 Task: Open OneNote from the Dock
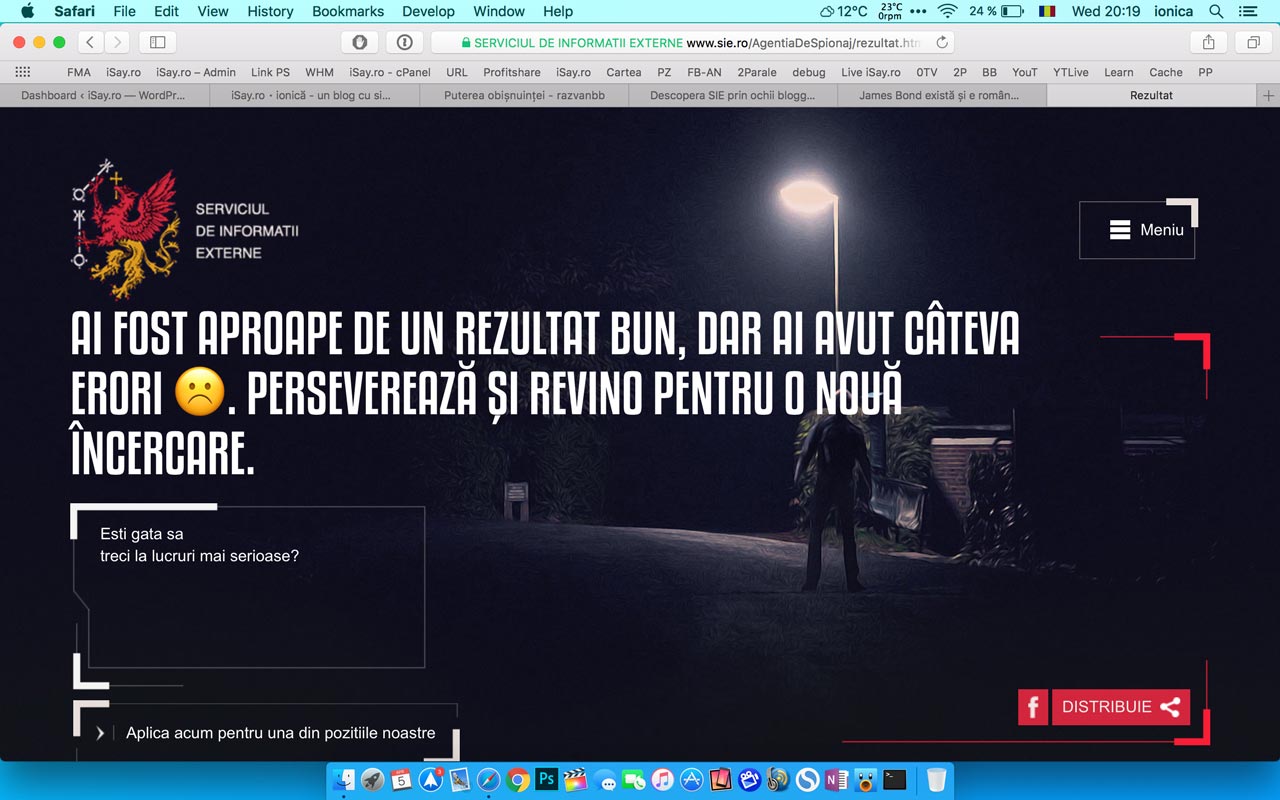(x=836, y=780)
